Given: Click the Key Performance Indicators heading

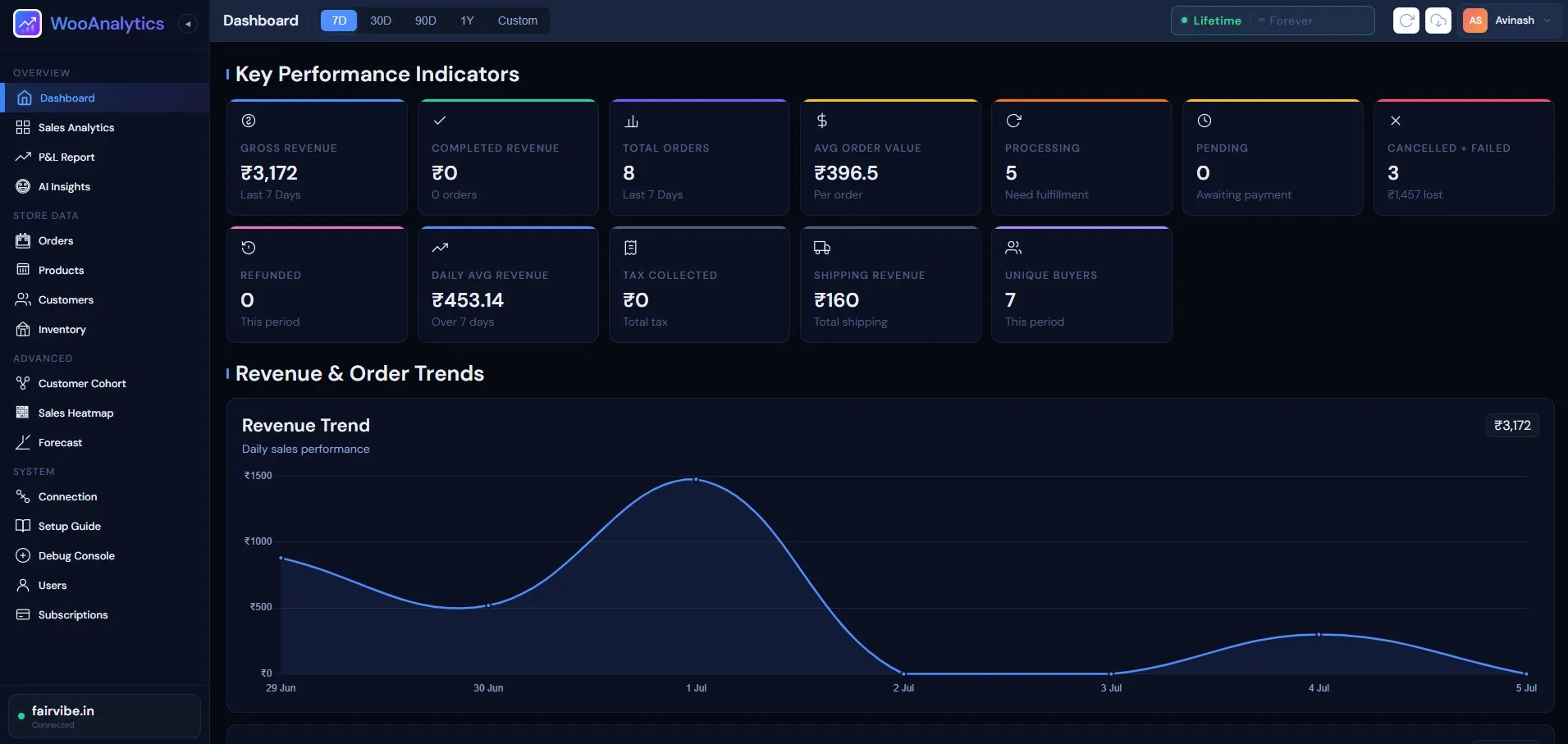Looking at the screenshot, I should click(377, 74).
